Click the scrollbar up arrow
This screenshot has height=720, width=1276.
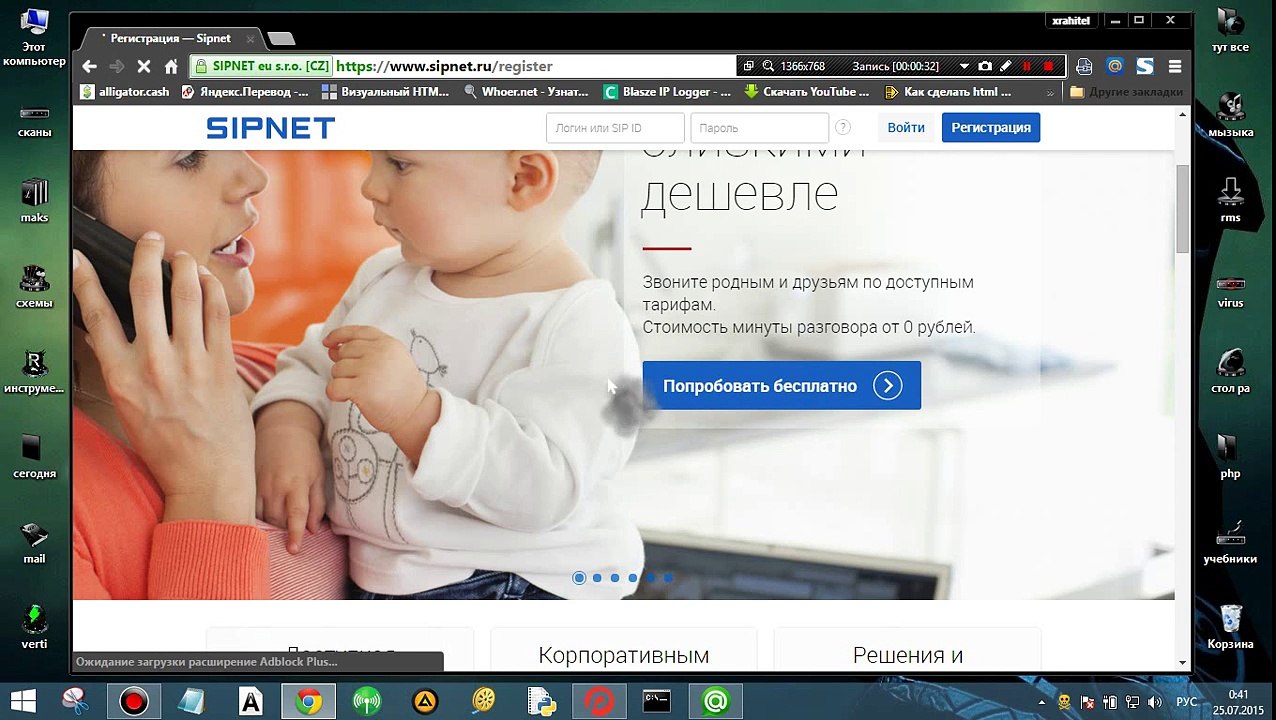1183,115
